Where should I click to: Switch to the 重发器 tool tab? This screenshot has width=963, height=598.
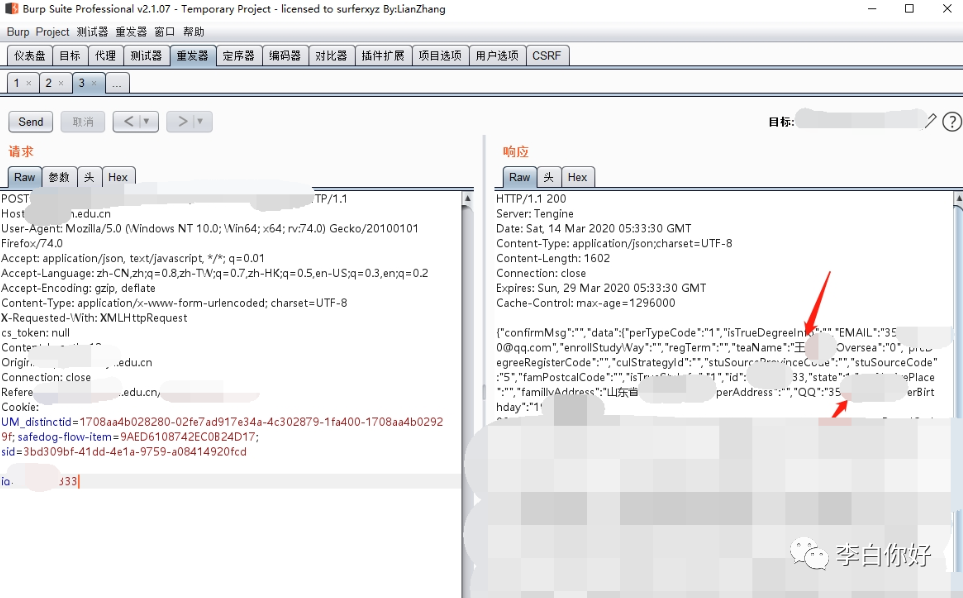click(x=193, y=56)
